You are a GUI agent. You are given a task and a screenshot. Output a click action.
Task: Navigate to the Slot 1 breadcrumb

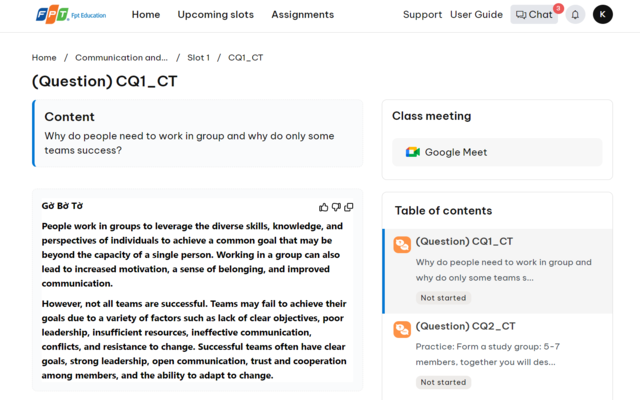198,58
